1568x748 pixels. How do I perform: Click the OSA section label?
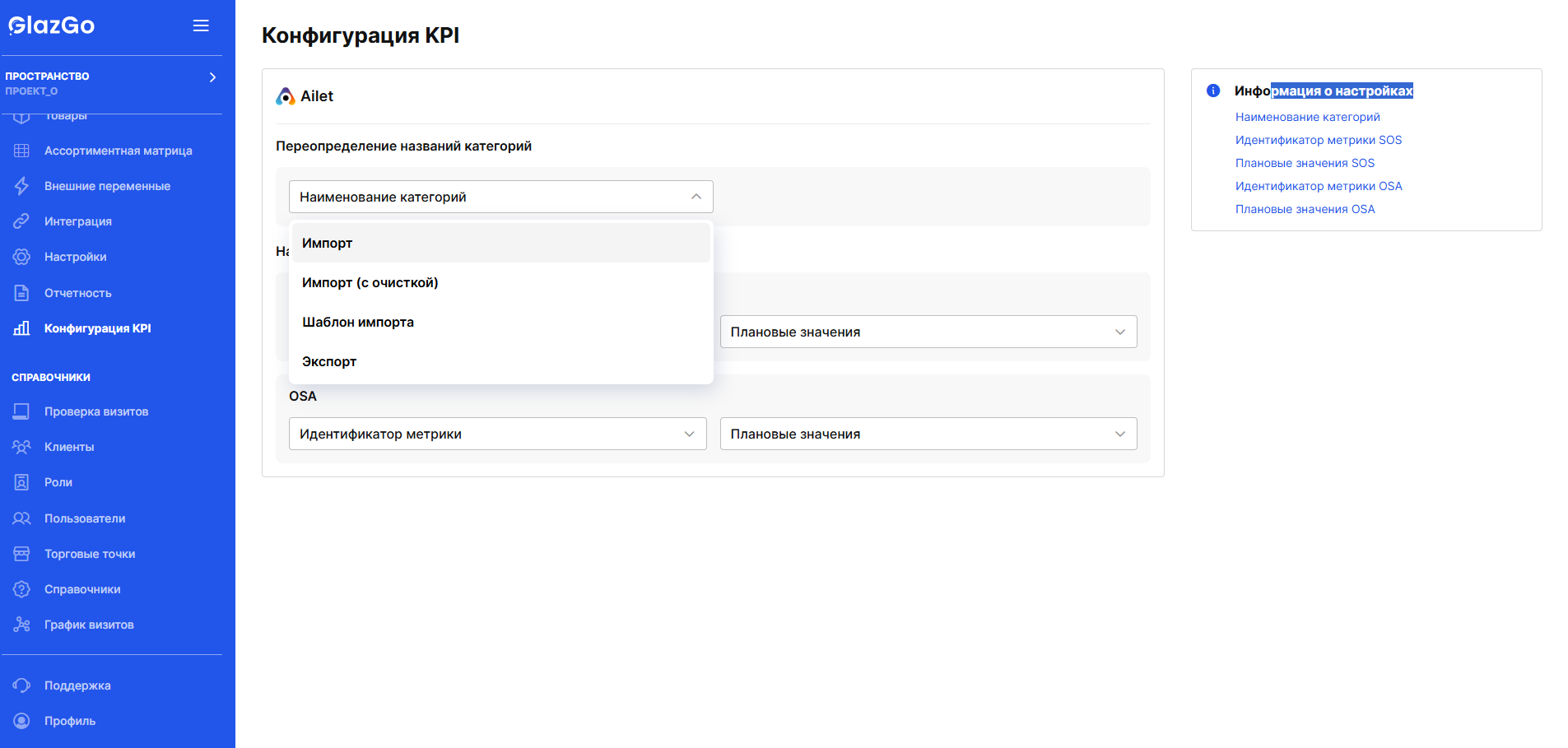click(x=303, y=396)
